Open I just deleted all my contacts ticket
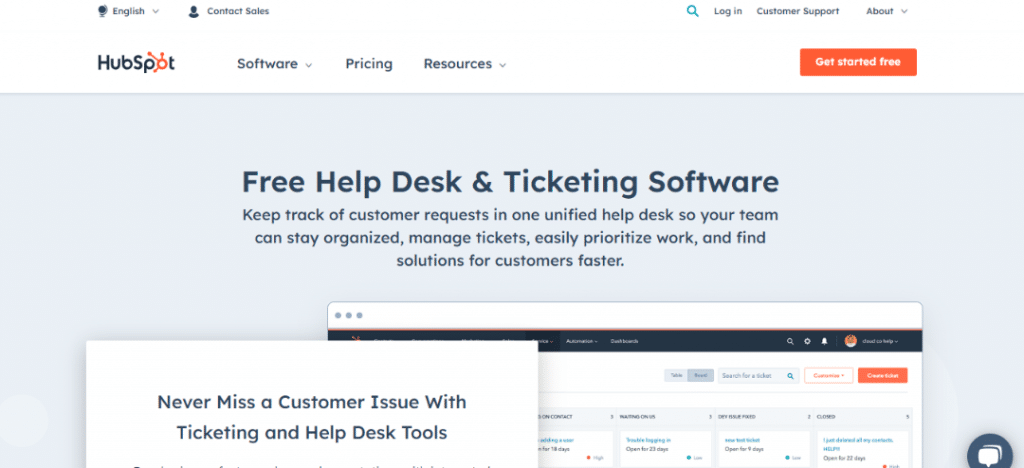 pyautogui.click(x=856, y=443)
